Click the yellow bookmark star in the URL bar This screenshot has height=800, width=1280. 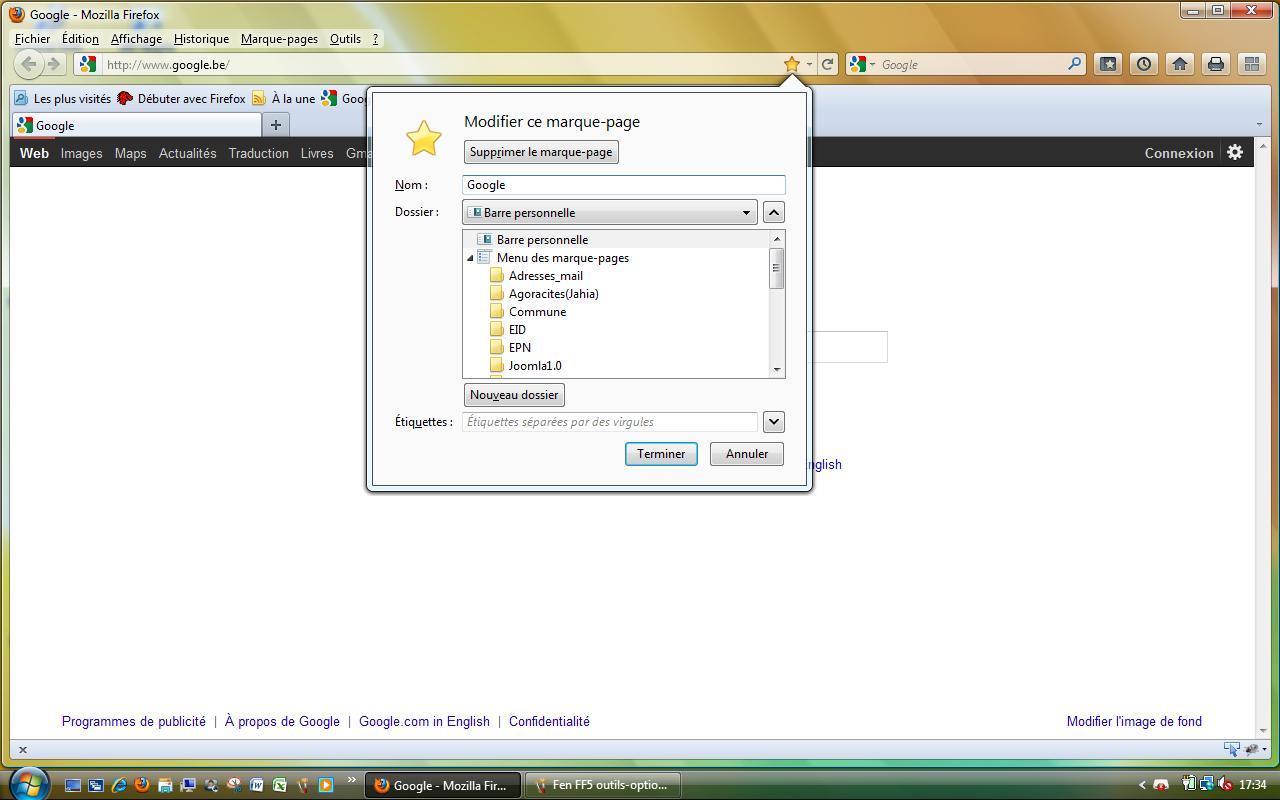(x=791, y=64)
